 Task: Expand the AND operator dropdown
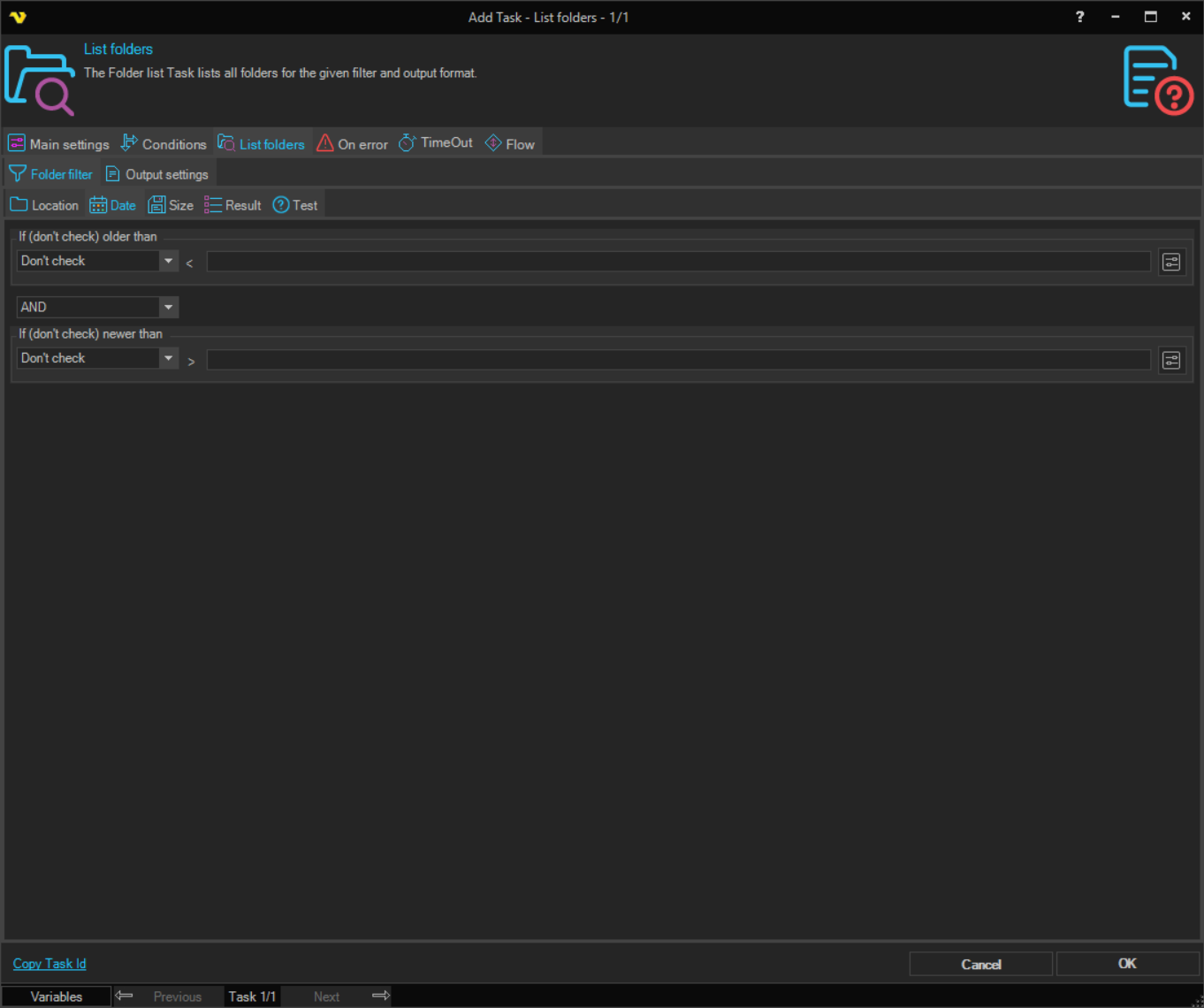[168, 307]
